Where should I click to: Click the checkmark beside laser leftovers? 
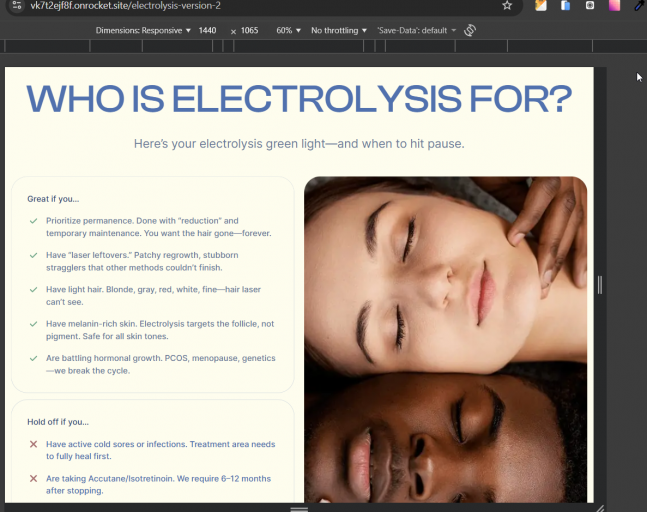point(33,255)
